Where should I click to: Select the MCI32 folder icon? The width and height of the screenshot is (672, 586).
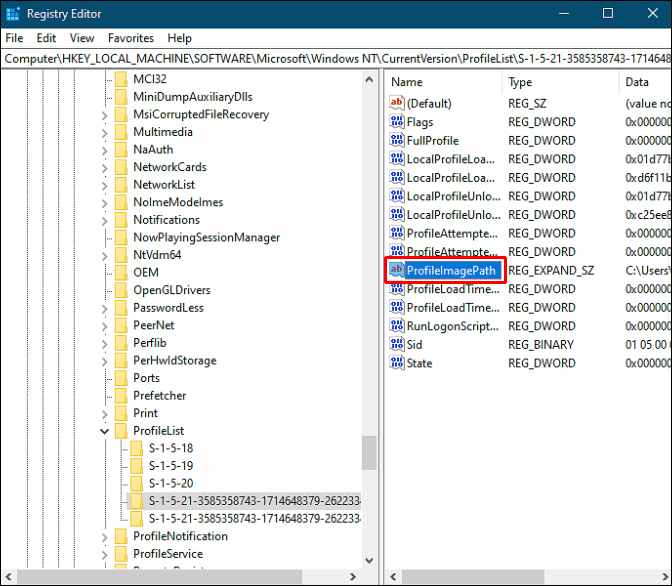click(x=121, y=79)
